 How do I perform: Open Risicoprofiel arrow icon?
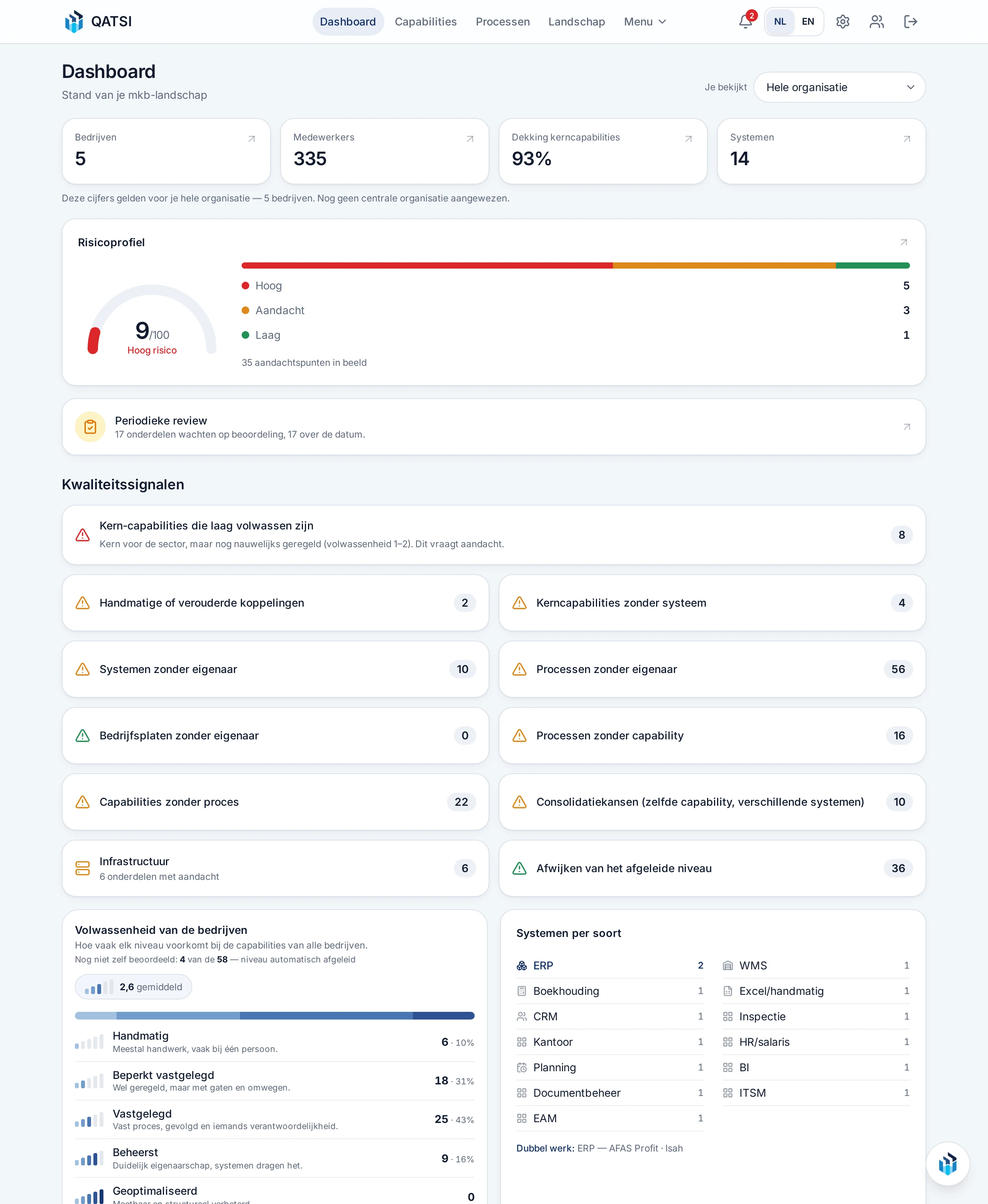[904, 242]
